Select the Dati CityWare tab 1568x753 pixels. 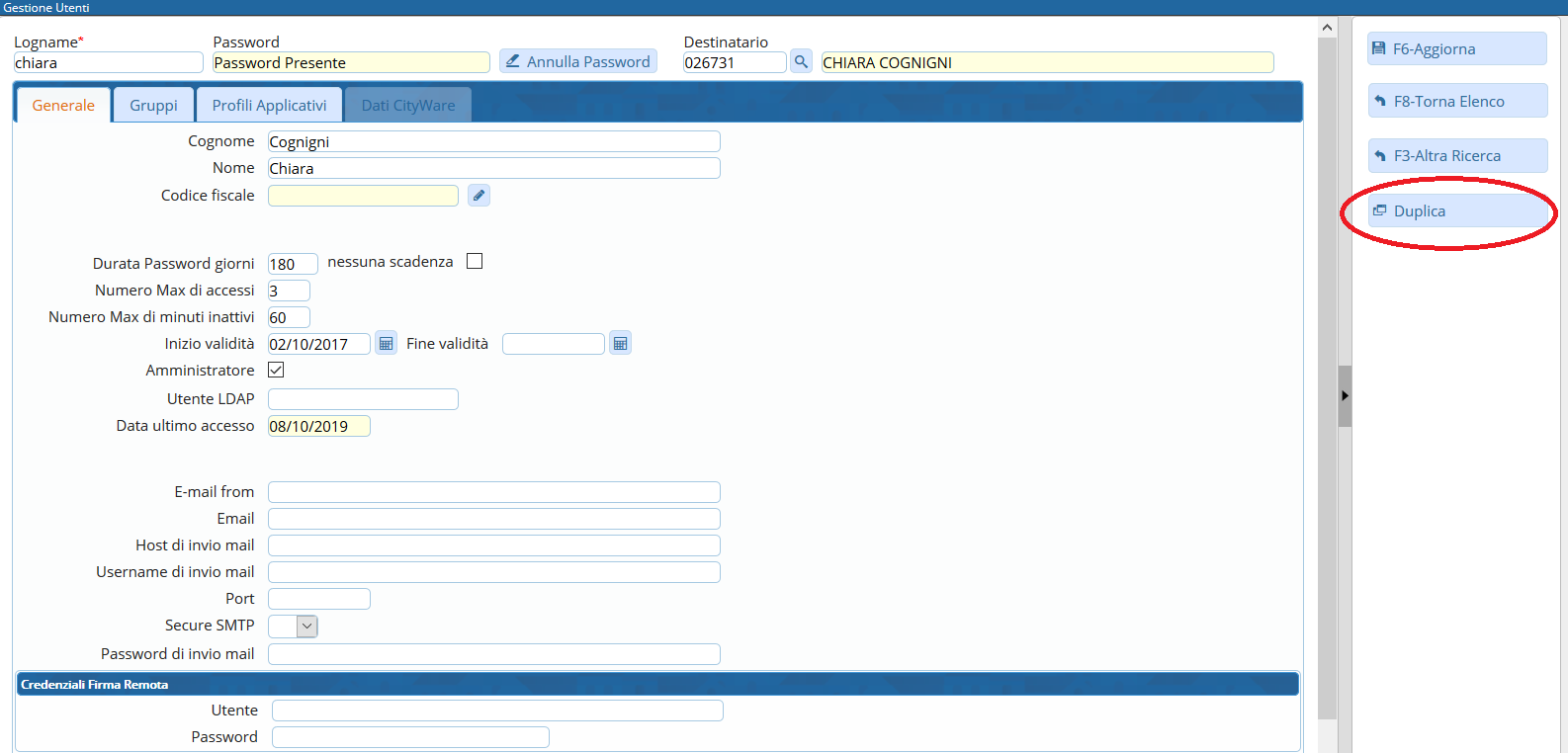(x=407, y=106)
